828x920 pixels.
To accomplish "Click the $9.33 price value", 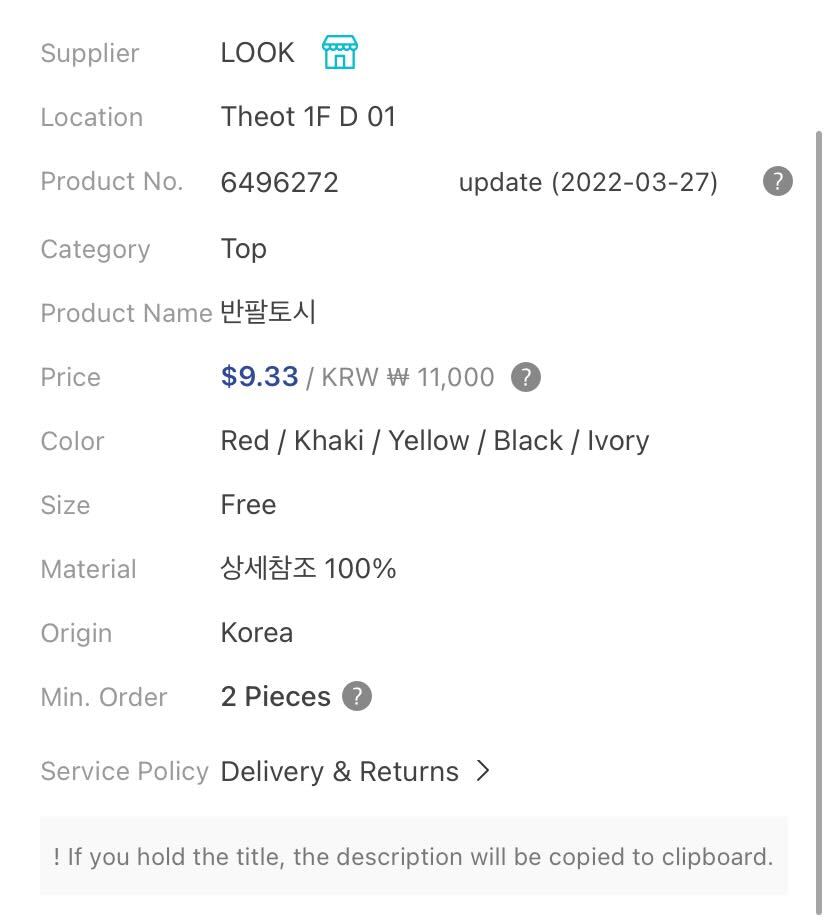I will (259, 377).
